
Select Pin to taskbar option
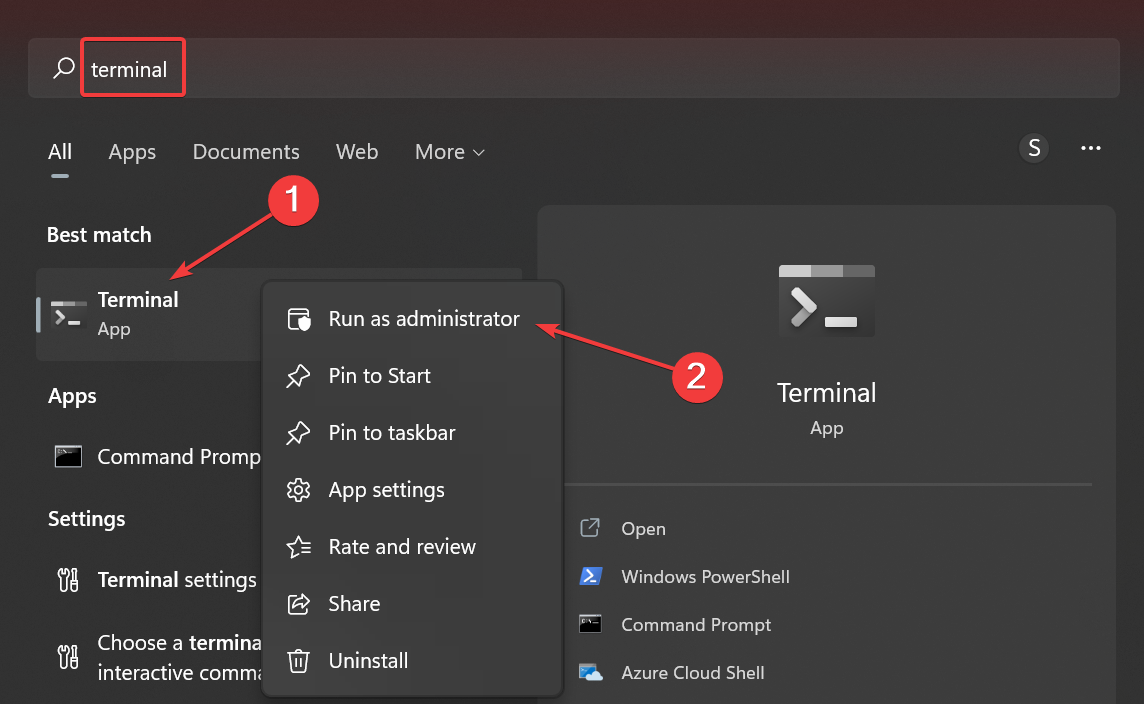pyautogui.click(x=391, y=433)
